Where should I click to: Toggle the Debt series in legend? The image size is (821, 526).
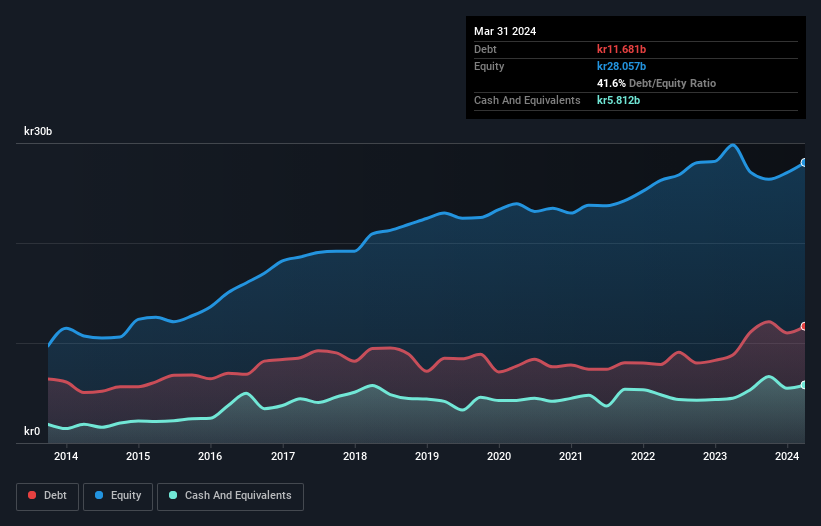(47, 496)
